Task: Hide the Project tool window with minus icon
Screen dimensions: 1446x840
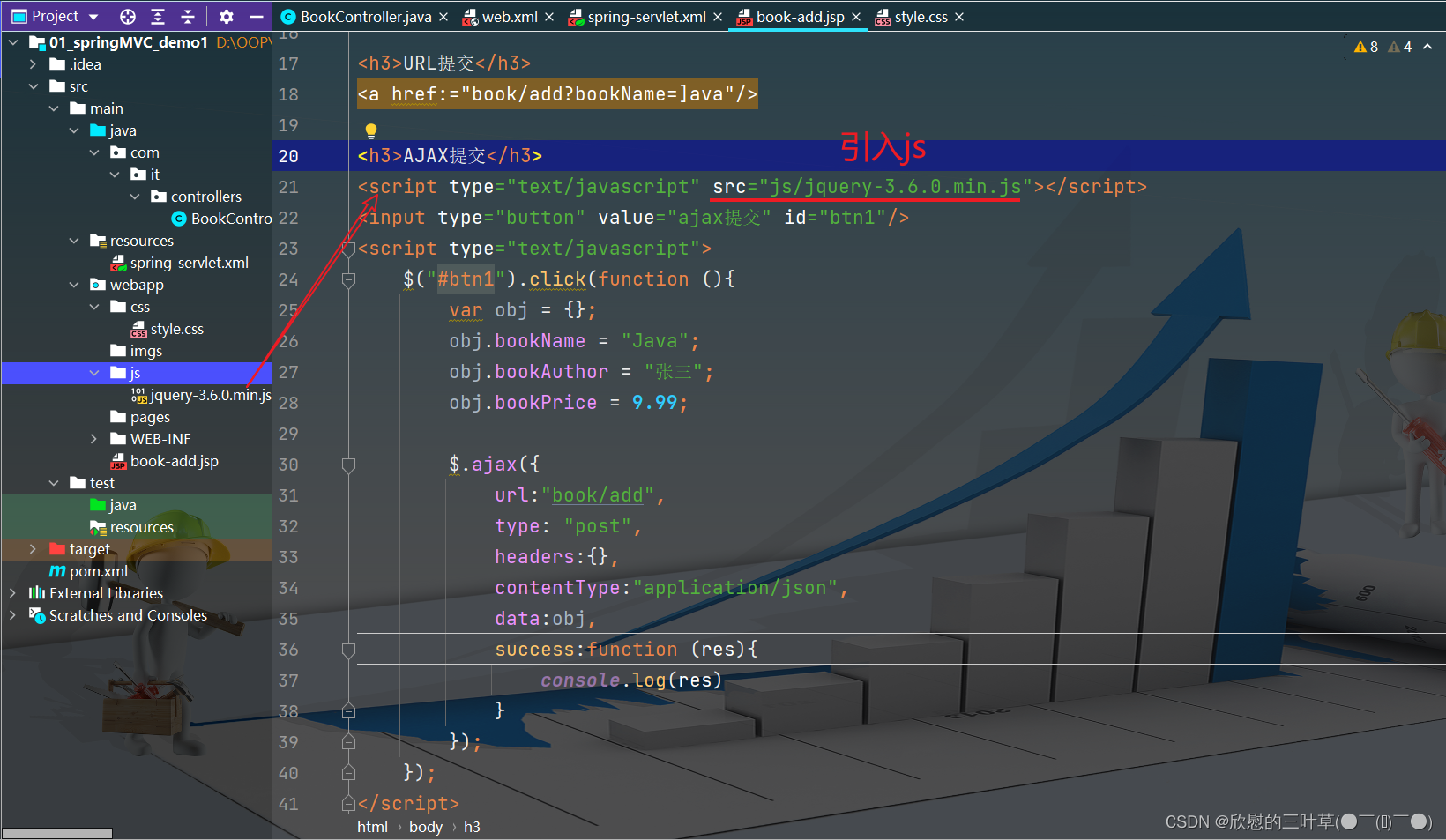Action: tap(257, 17)
